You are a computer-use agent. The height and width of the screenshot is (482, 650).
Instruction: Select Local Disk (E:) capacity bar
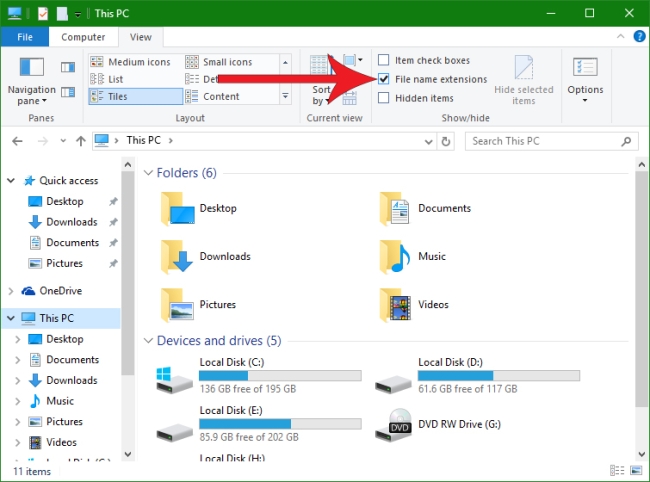280,424
